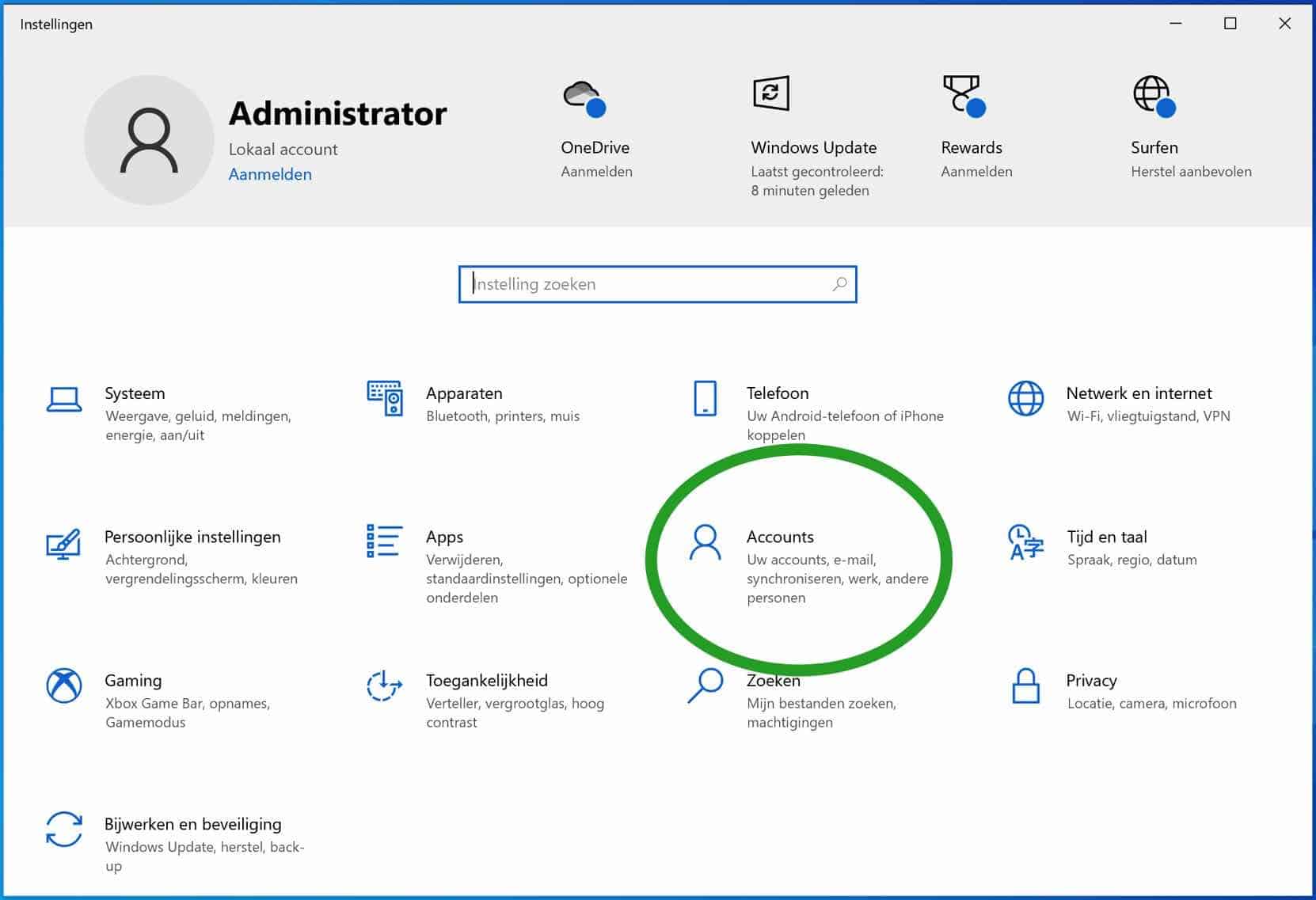1316x900 pixels.
Task: Open the Bijwerken en beveiliging refresh icon
Action: [x=64, y=830]
